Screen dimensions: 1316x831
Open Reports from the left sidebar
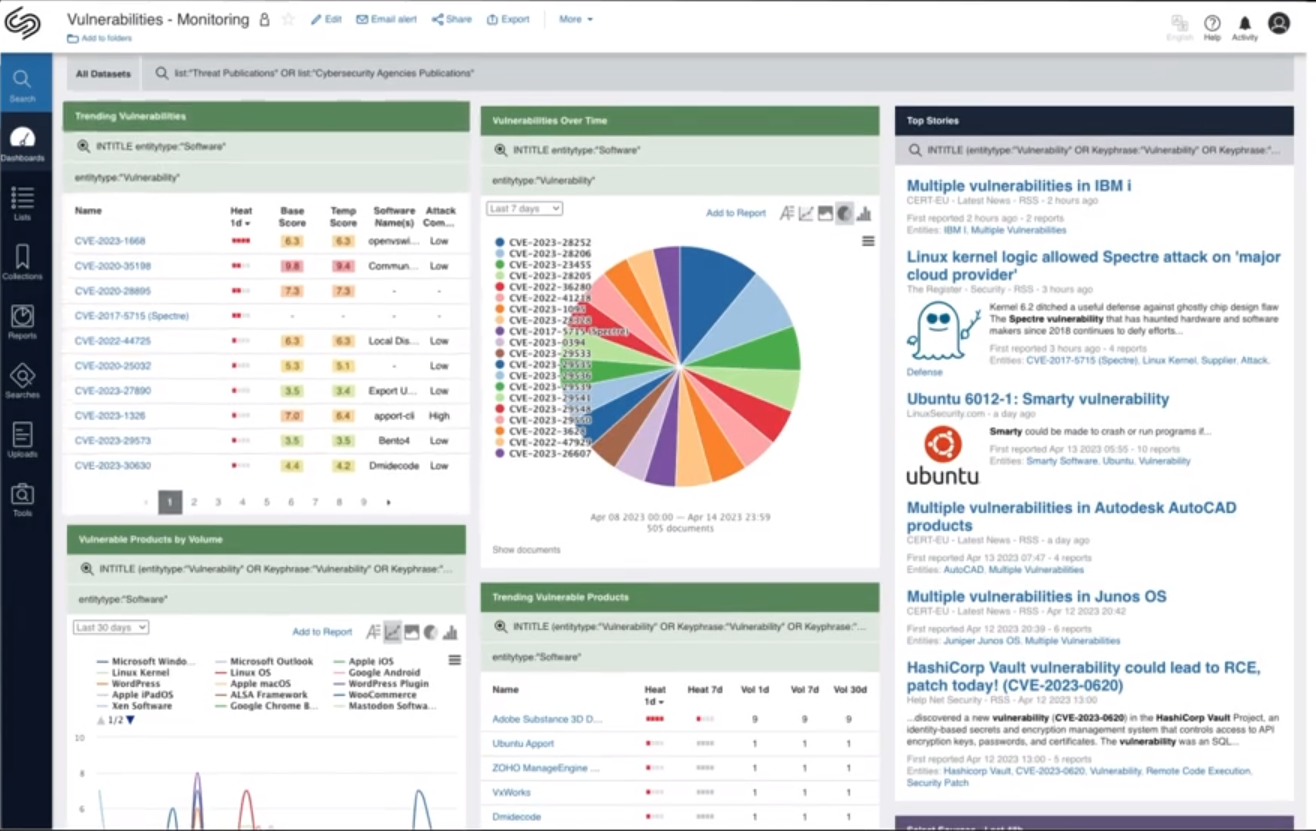22,322
